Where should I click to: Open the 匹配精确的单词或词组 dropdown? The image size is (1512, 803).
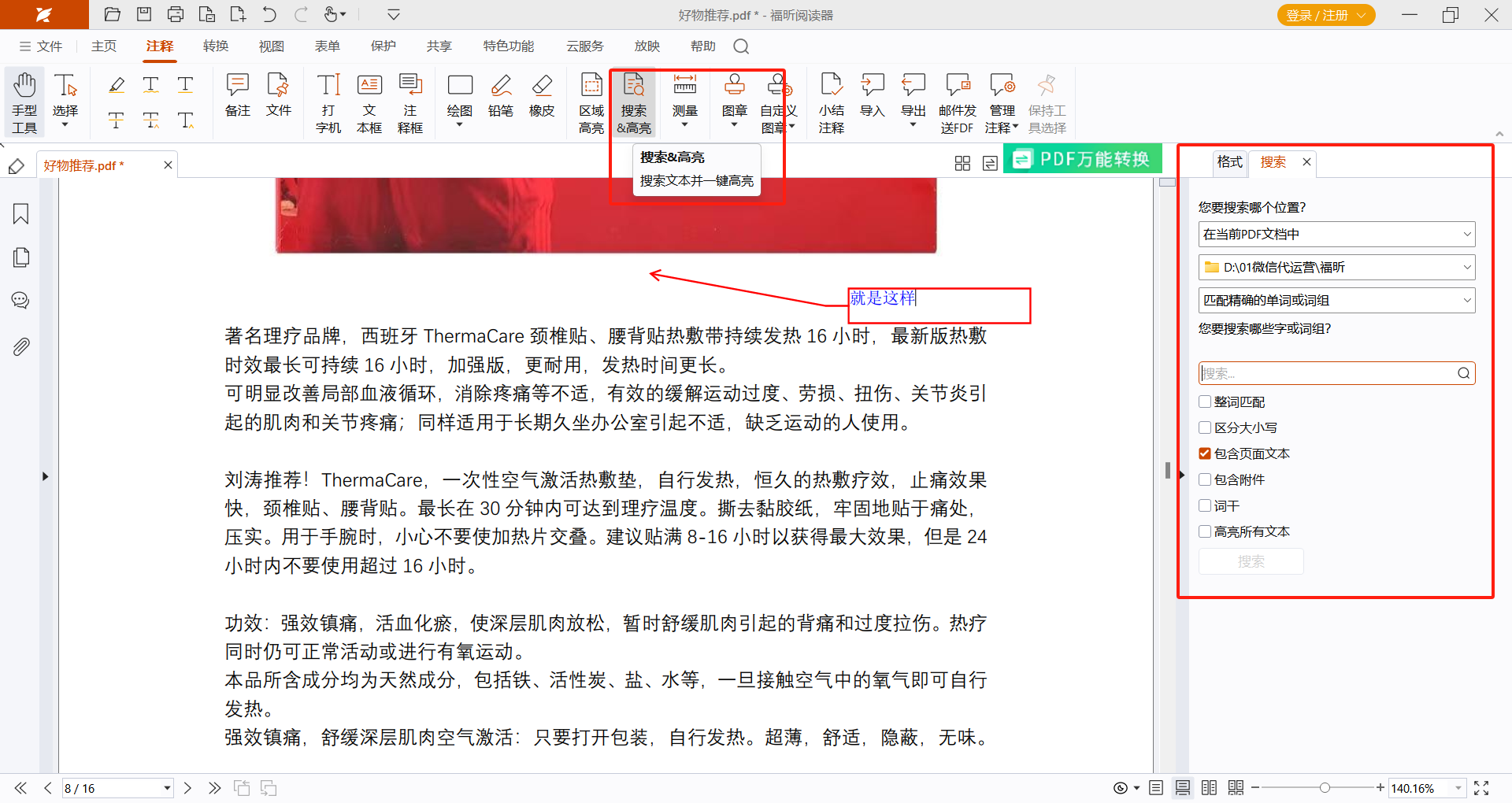(x=1336, y=300)
